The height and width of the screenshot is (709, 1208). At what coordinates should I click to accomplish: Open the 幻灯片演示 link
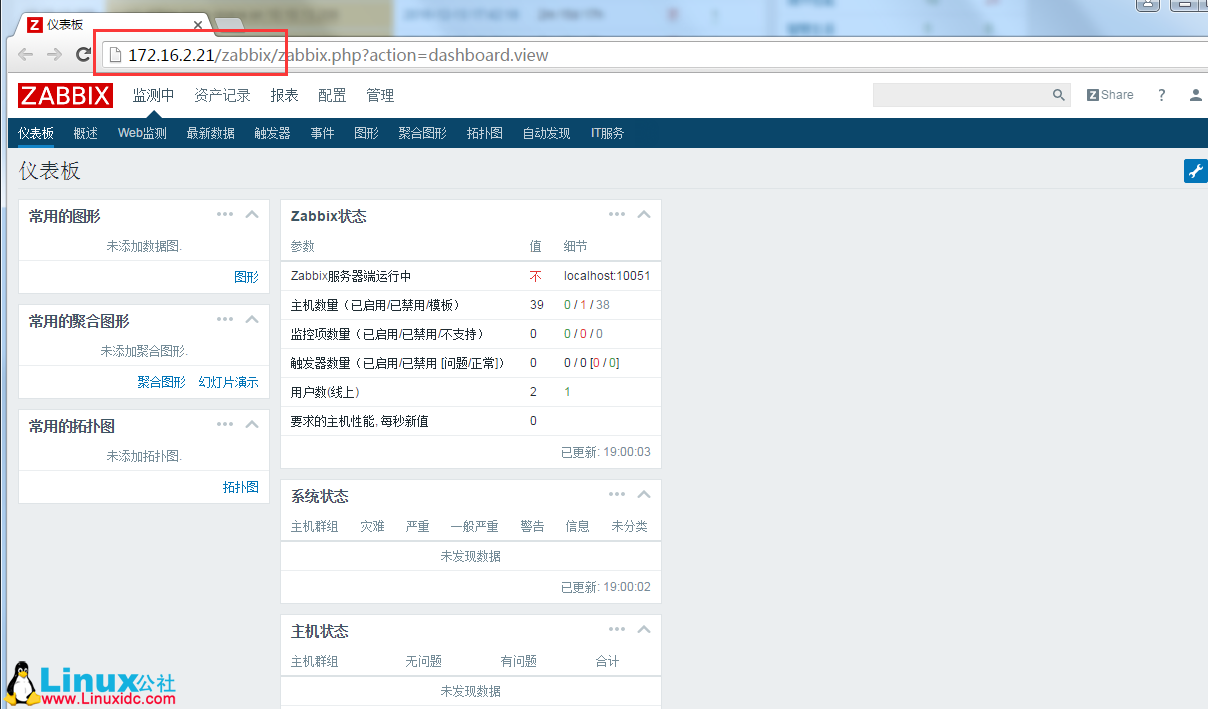click(x=227, y=381)
